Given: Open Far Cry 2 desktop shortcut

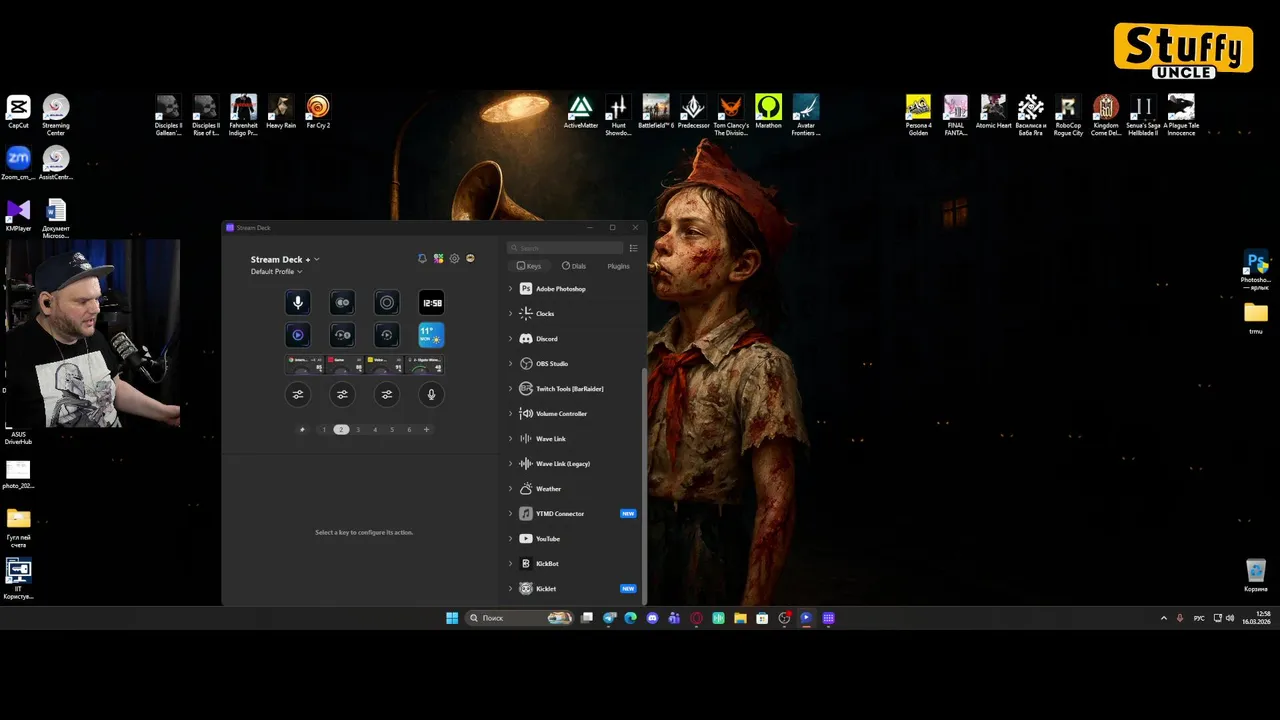Looking at the screenshot, I should point(318,112).
